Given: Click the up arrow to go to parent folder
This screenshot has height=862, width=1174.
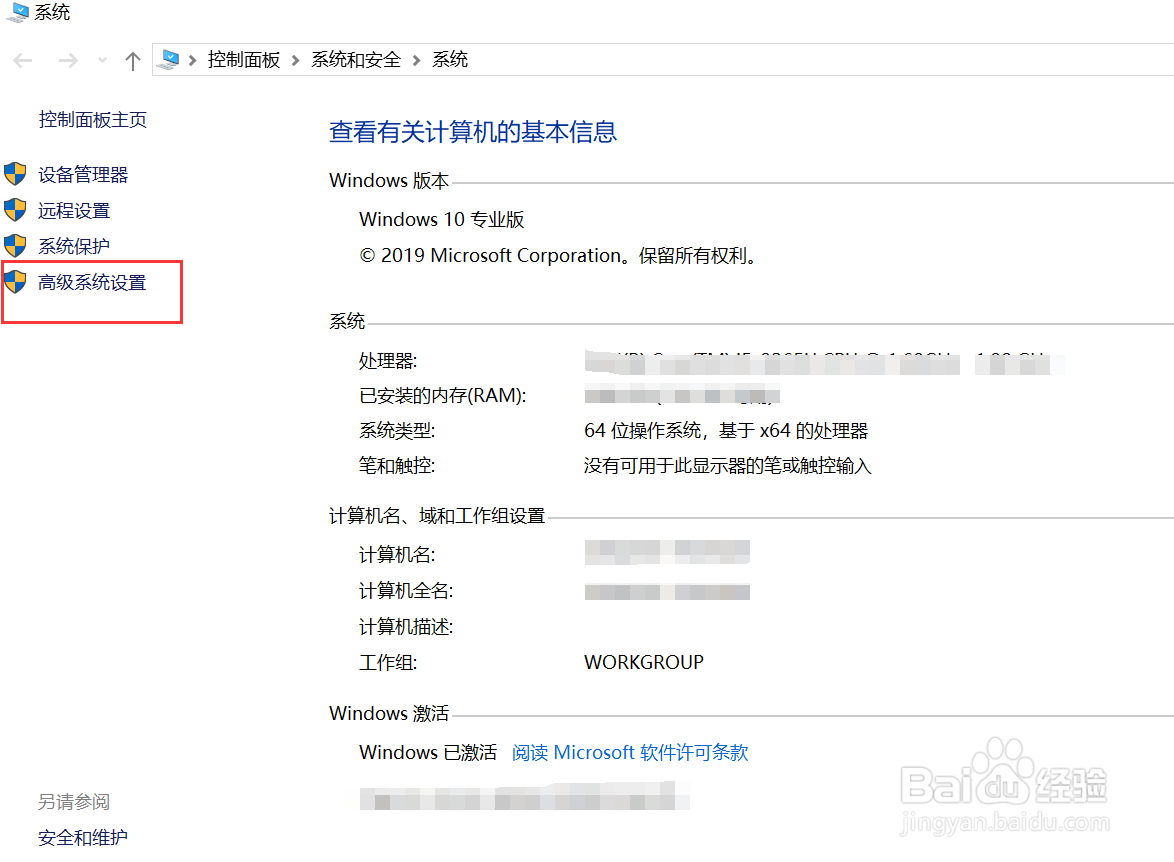Looking at the screenshot, I should [x=132, y=60].
